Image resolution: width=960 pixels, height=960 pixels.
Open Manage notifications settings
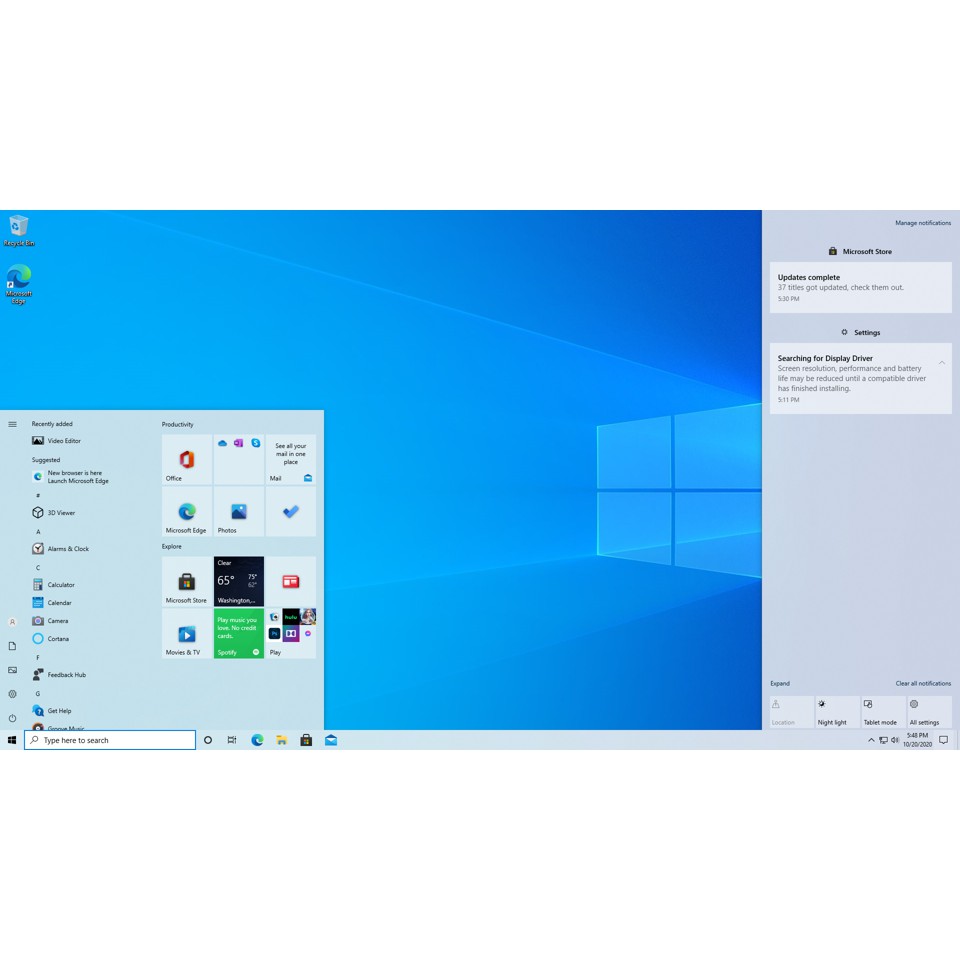[922, 222]
